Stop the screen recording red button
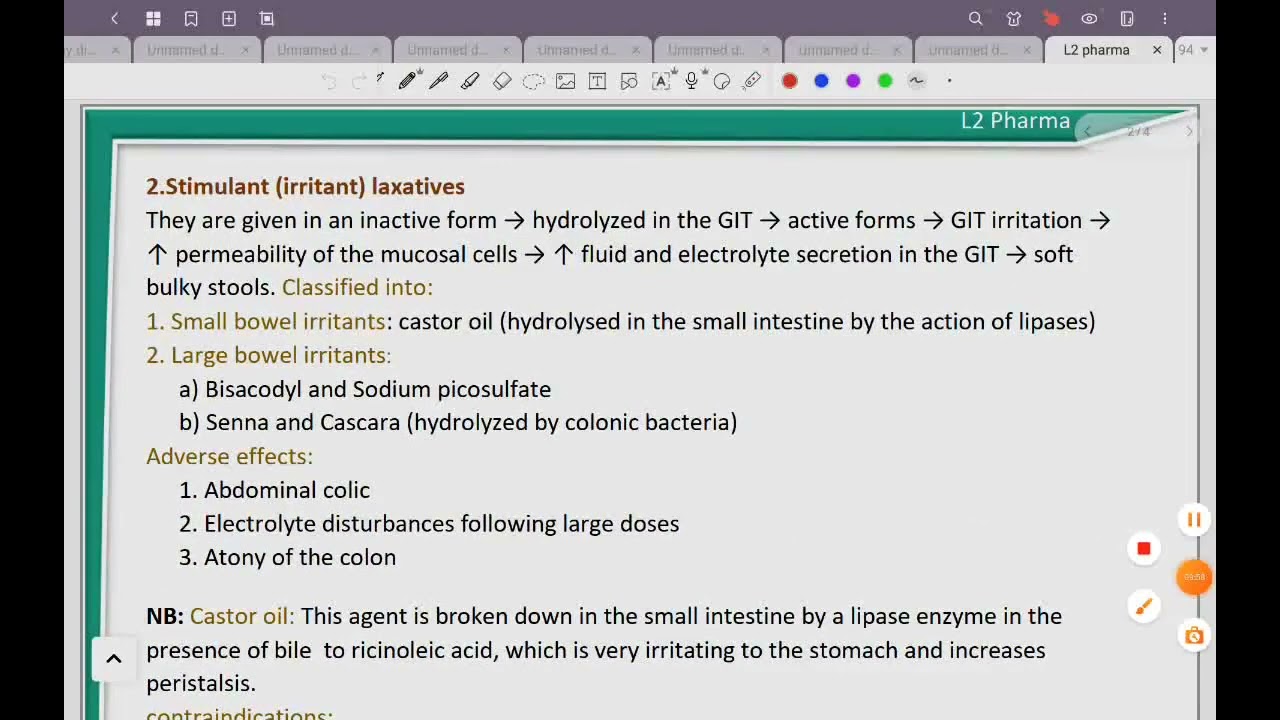 point(1144,548)
